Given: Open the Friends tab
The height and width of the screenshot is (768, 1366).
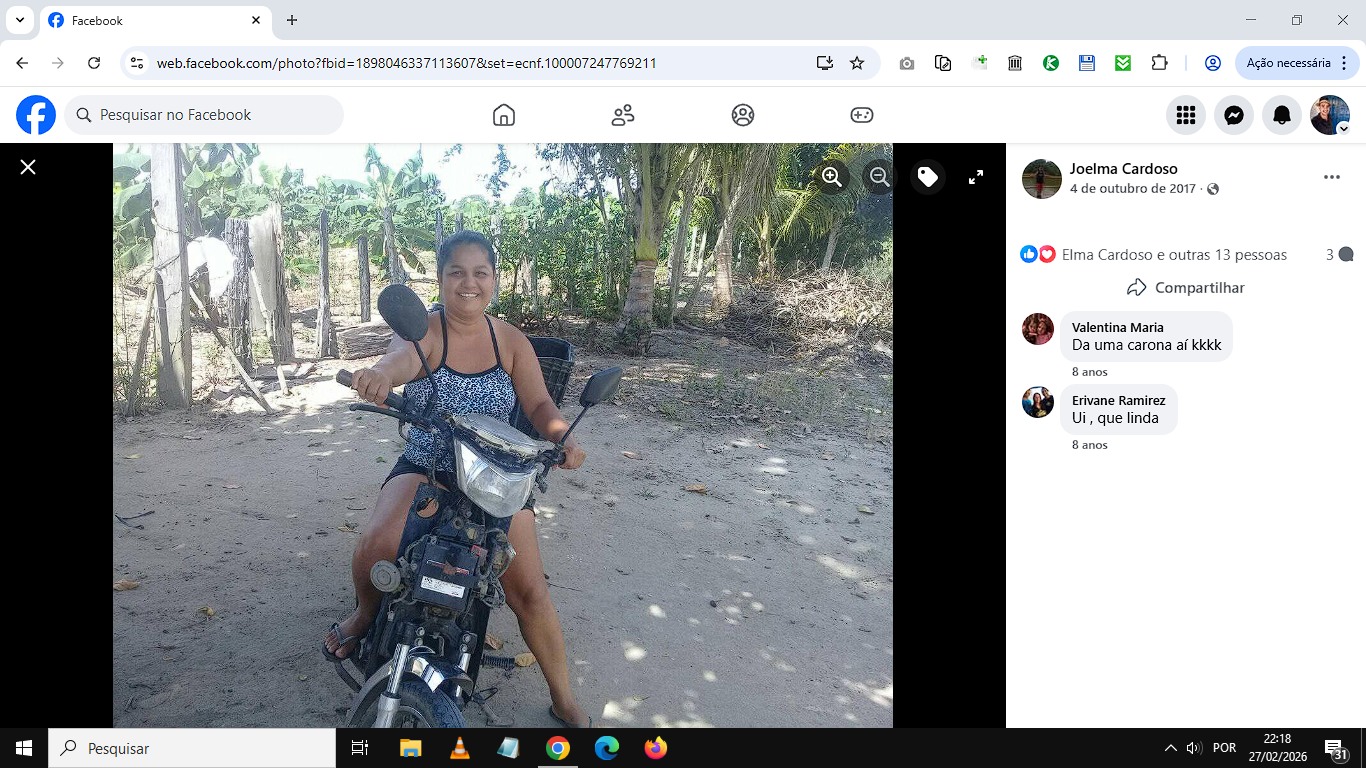Looking at the screenshot, I should 623,115.
